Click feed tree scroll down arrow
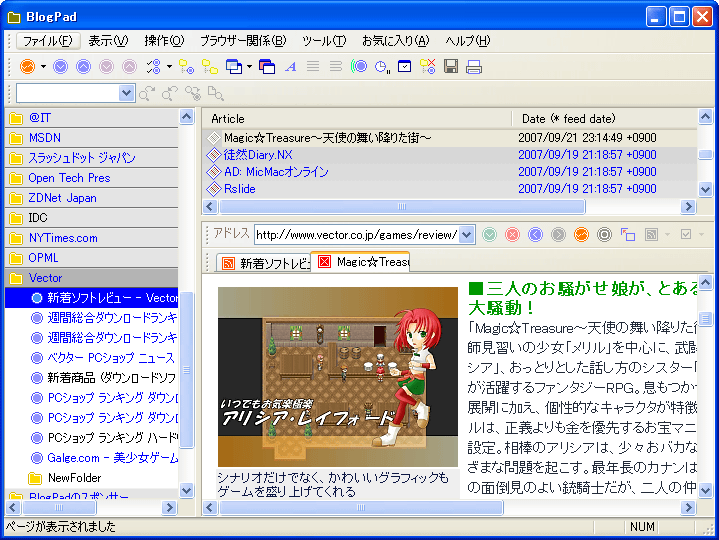 tap(187, 490)
